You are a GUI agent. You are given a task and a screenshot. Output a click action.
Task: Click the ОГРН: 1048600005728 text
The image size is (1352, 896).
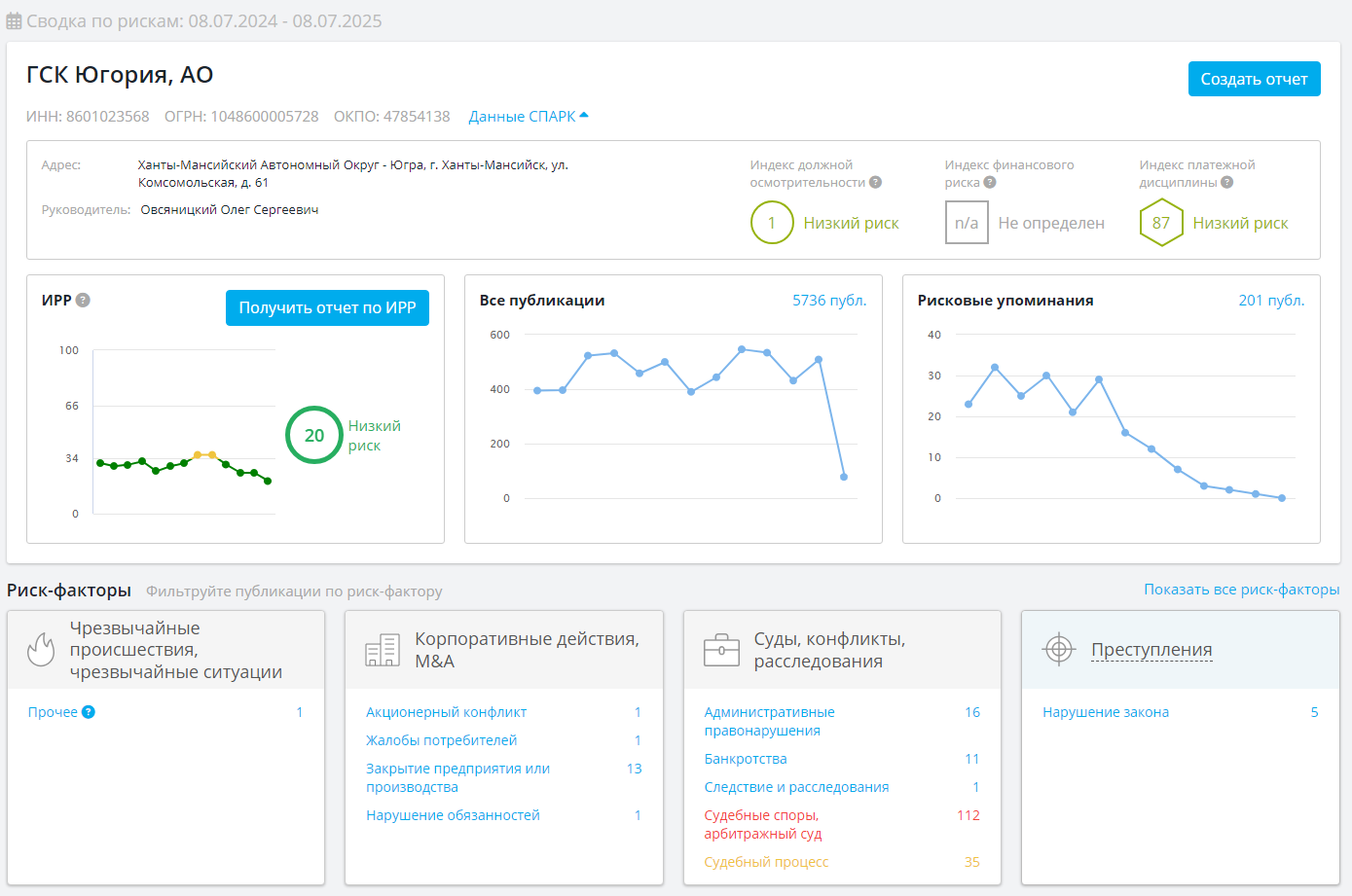241,116
